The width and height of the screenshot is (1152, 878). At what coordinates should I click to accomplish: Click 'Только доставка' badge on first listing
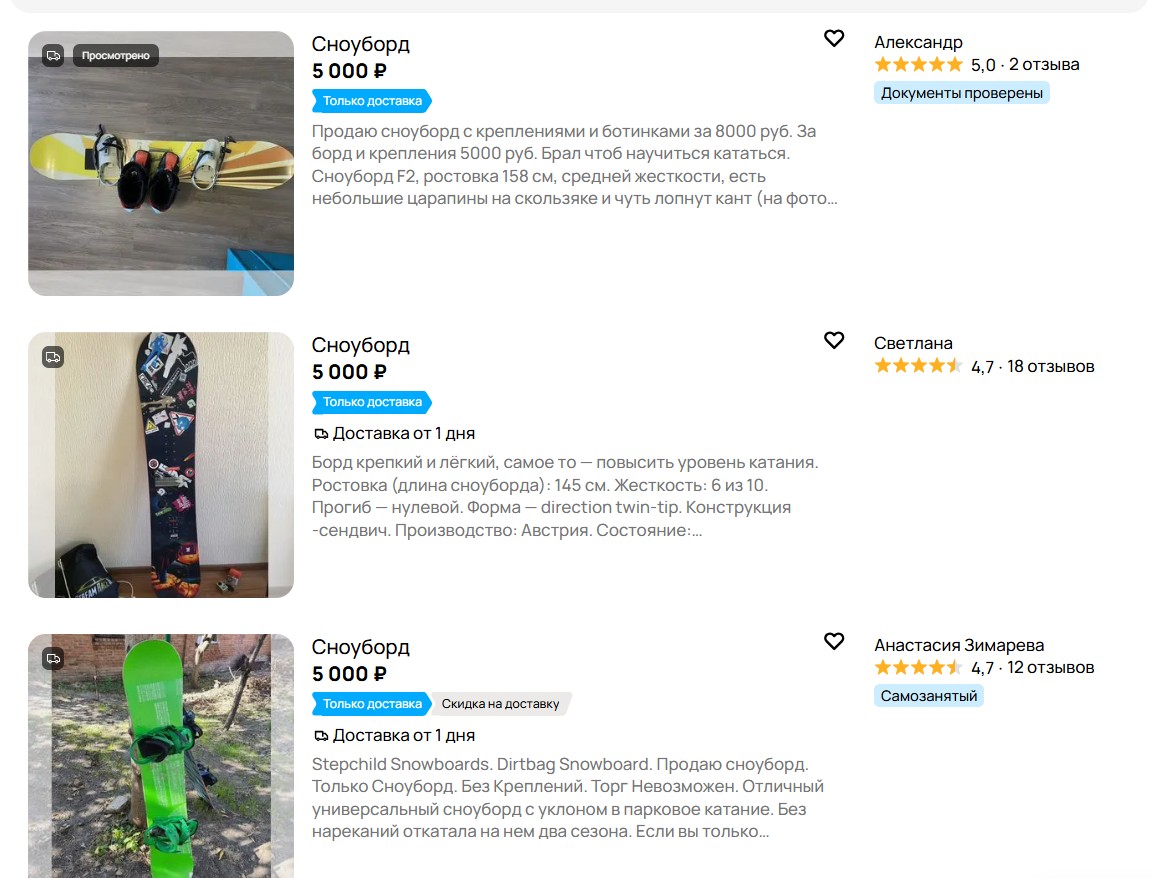point(372,101)
